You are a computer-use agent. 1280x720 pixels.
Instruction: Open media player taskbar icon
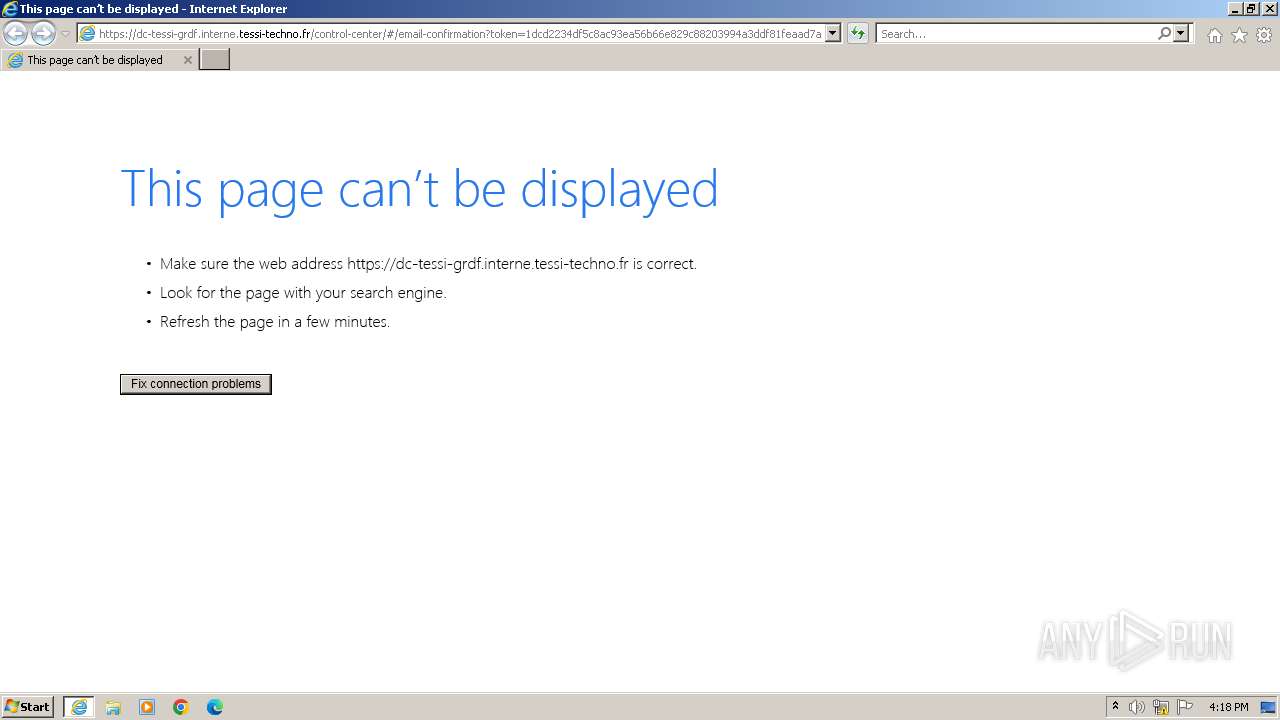point(147,707)
